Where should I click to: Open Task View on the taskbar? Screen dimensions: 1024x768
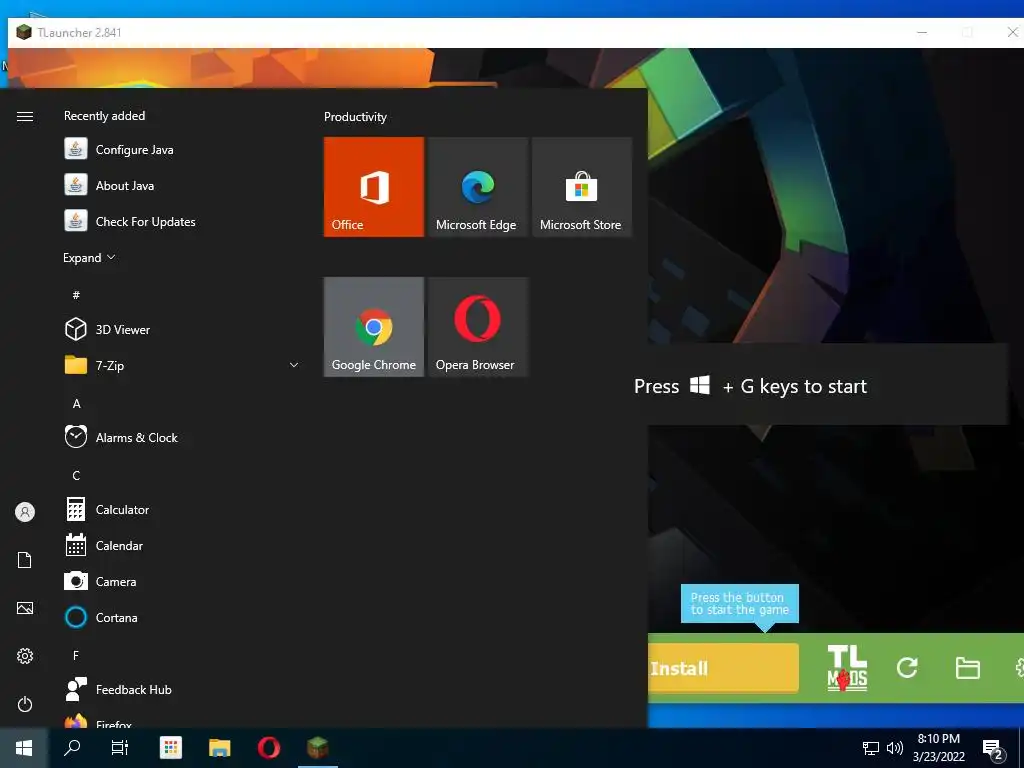120,748
